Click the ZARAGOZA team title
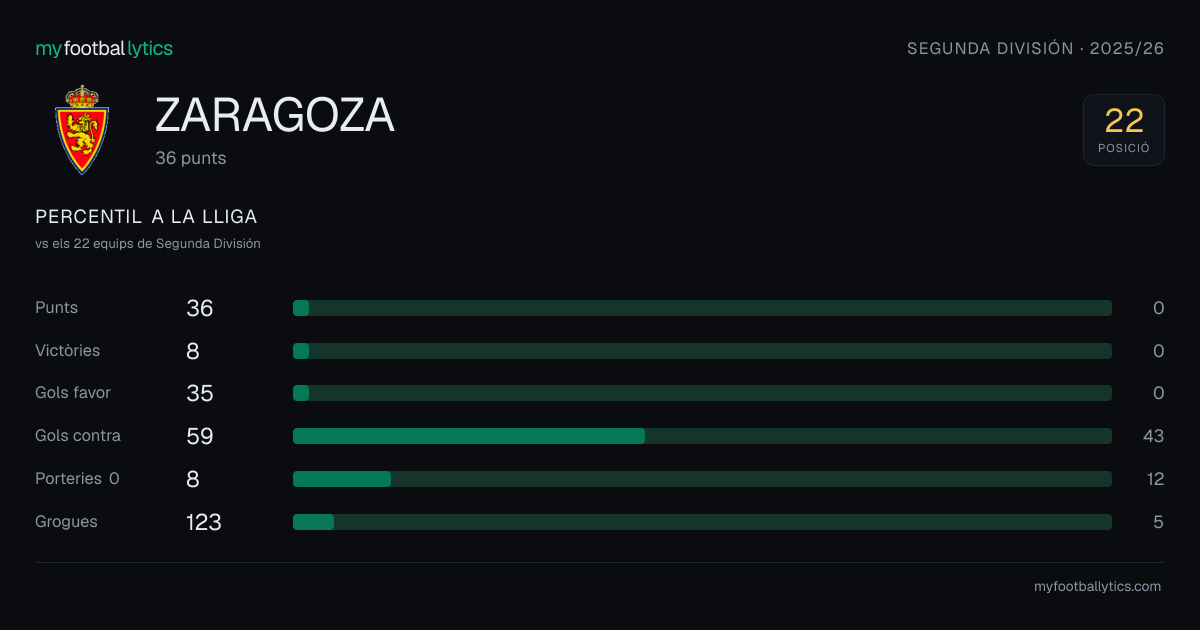The width and height of the screenshot is (1200, 630). (x=275, y=116)
